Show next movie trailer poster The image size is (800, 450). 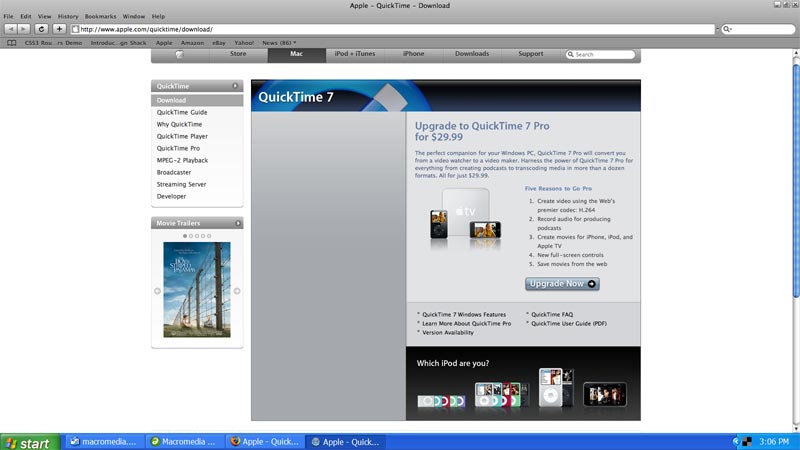237,291
